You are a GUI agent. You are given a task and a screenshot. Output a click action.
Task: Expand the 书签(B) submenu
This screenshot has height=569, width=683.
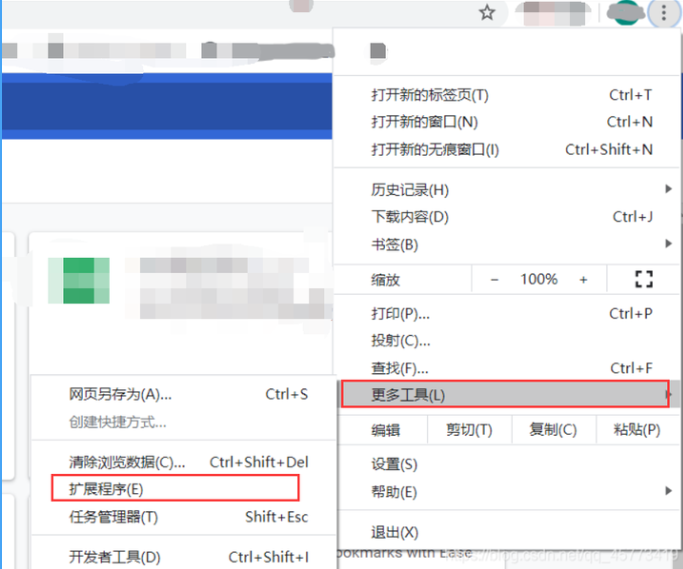[510, 244]
